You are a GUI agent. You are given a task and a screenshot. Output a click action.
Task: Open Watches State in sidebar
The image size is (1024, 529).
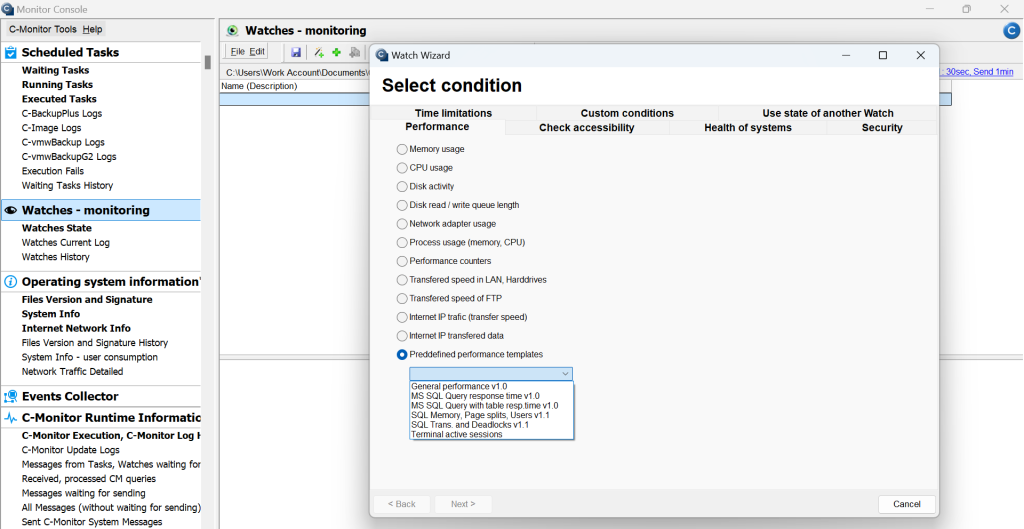click(x=57, y=228)
